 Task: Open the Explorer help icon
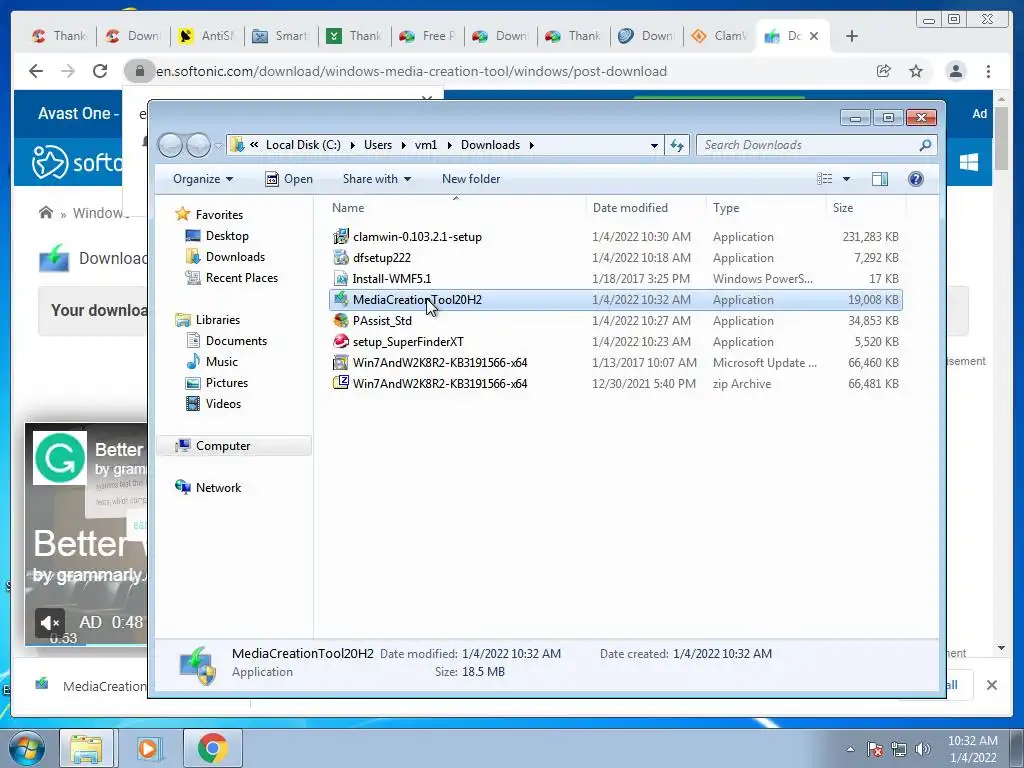point(916,179)
